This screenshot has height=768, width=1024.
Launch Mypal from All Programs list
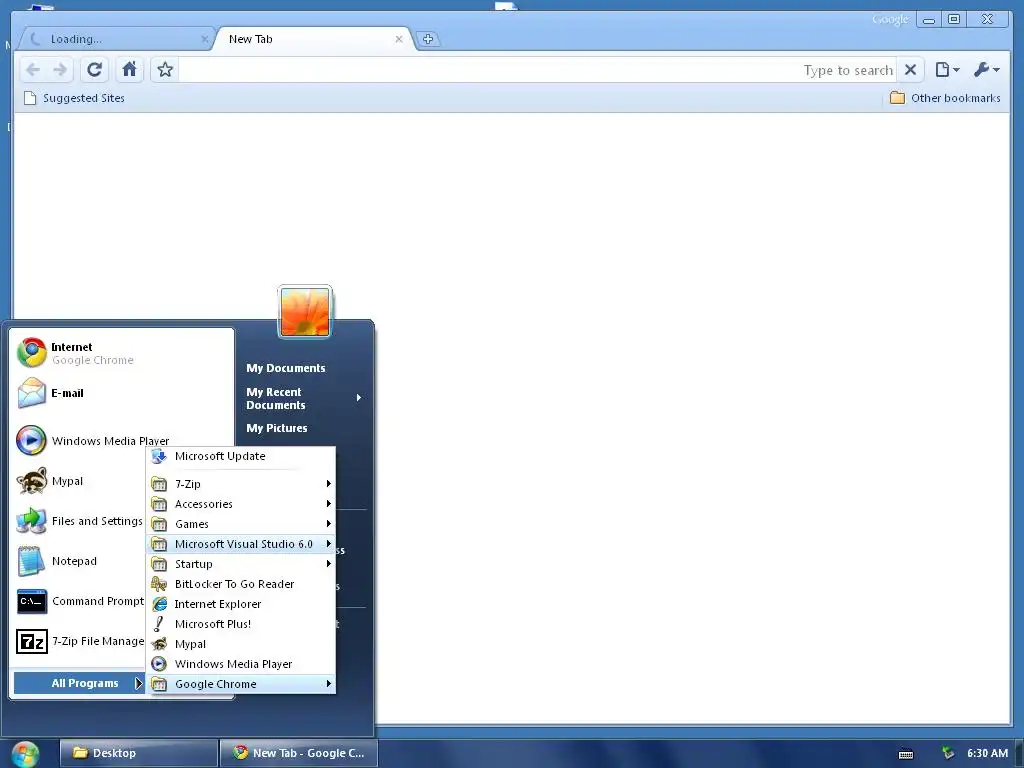pyautogui.click(x=241, y=644)
